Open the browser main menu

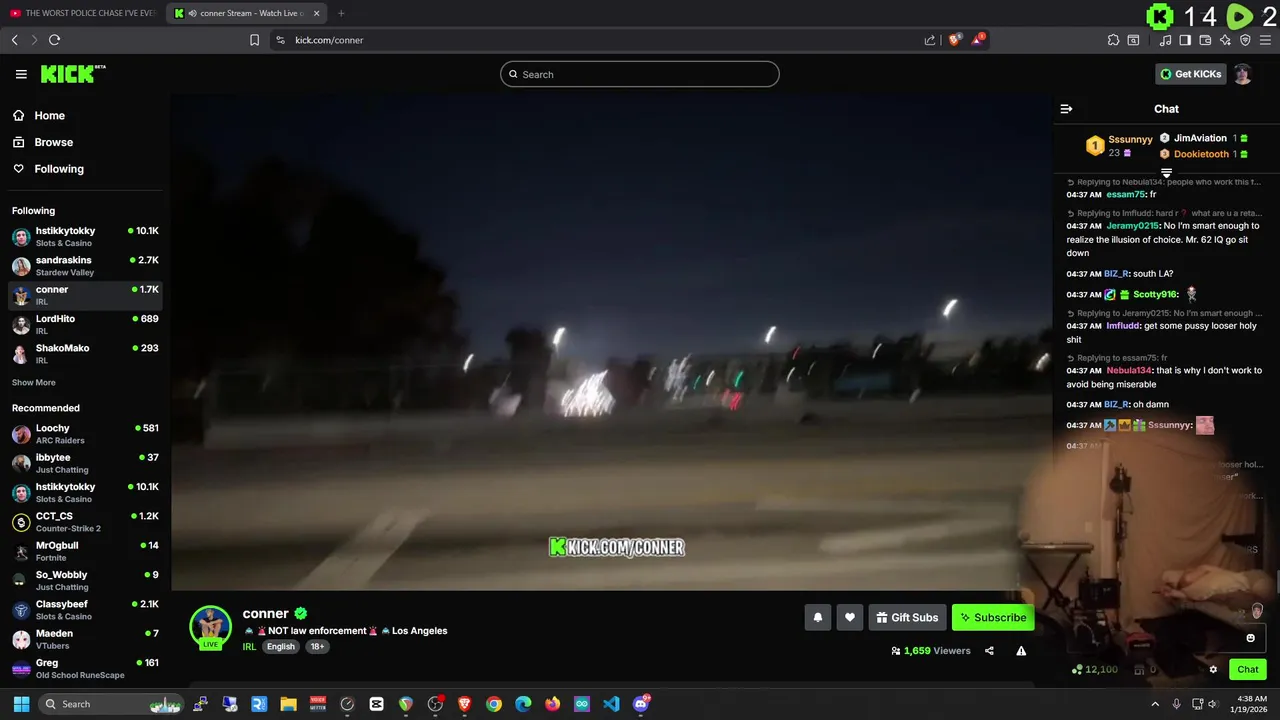click(x=1265, y=40)
